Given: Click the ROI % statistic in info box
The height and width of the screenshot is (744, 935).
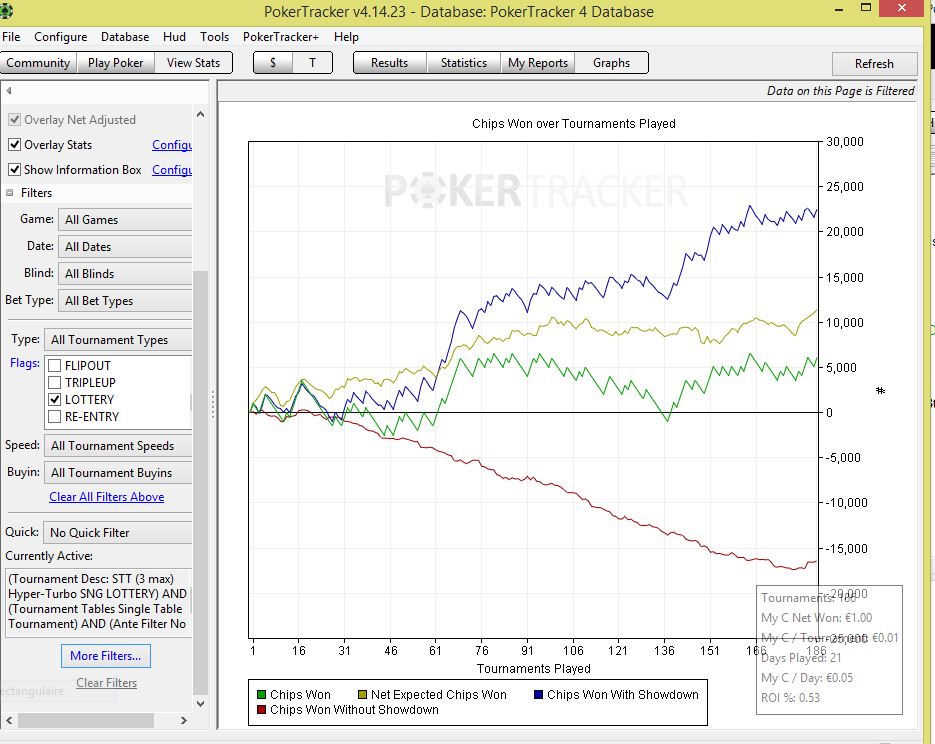Looking at the screenshot, I should point(790,698).
